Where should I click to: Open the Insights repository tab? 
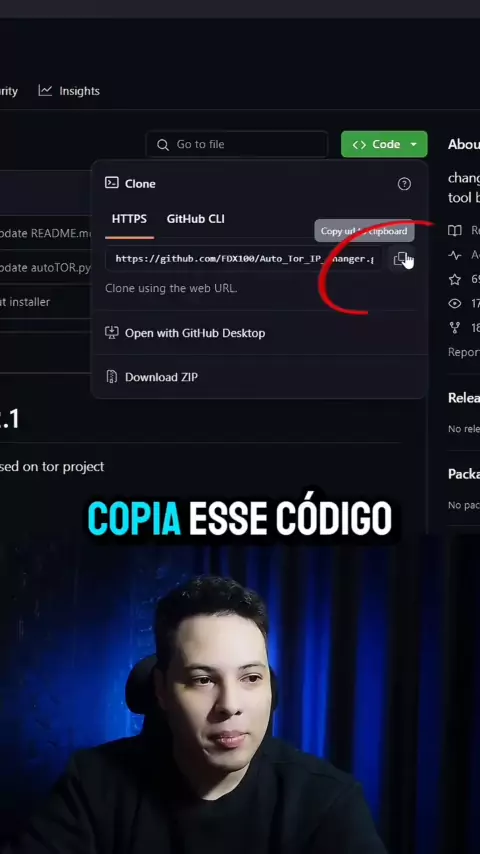point(69,91)
